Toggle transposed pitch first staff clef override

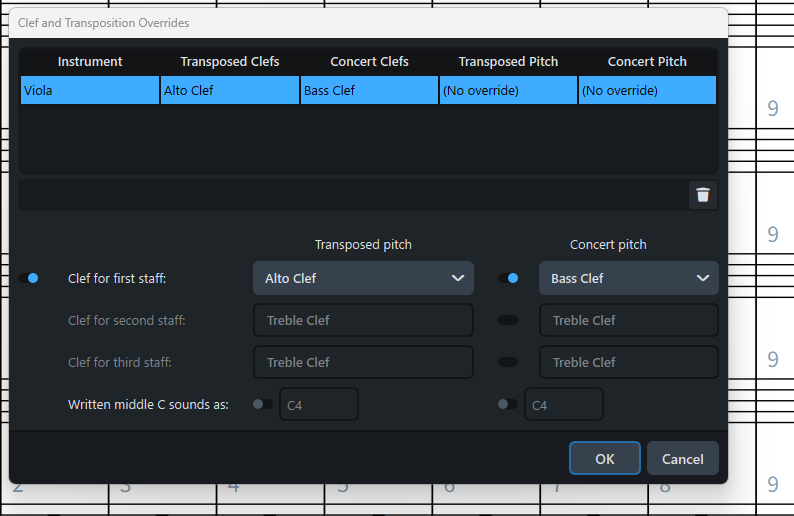click(x=28, y=278)
